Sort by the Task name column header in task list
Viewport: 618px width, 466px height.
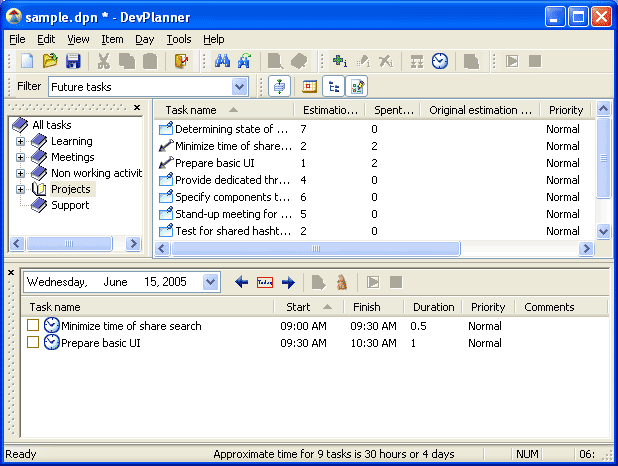pos(224,110)
